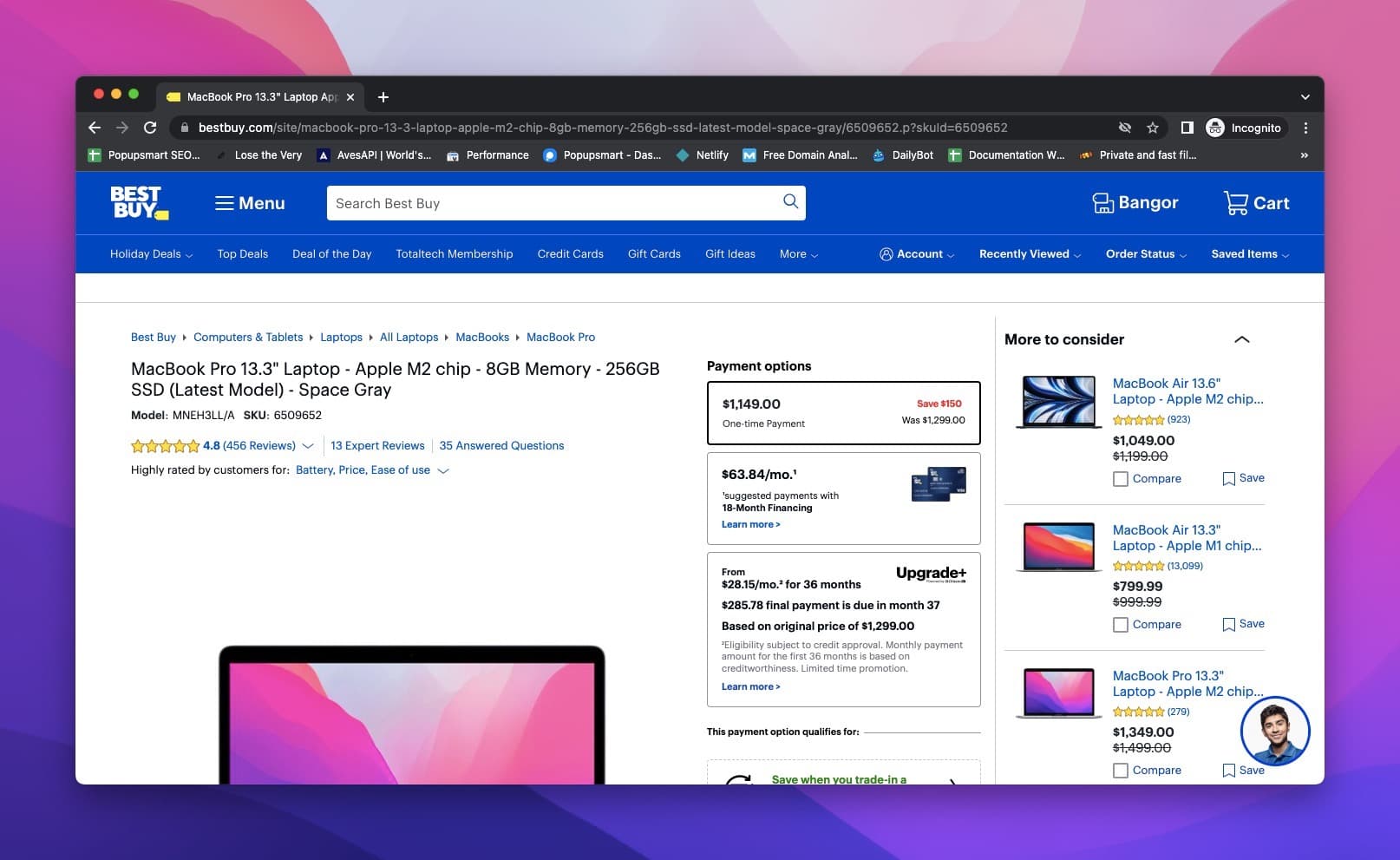Open MacBook Air 13.3" M1 product thumbnail
The width and height of the screenshot is (1400, 860).
pos(1057,547)
